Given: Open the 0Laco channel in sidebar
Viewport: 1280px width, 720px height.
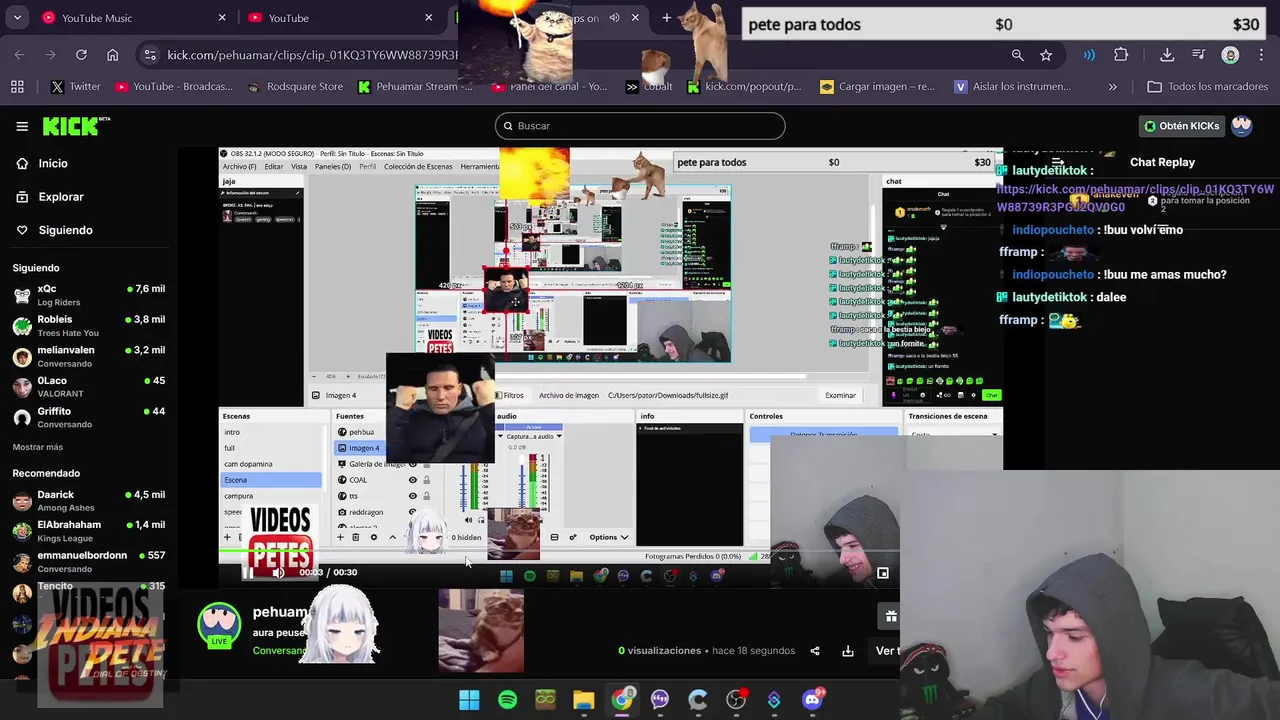Looking at the screenshot, I should pos(88,387).
